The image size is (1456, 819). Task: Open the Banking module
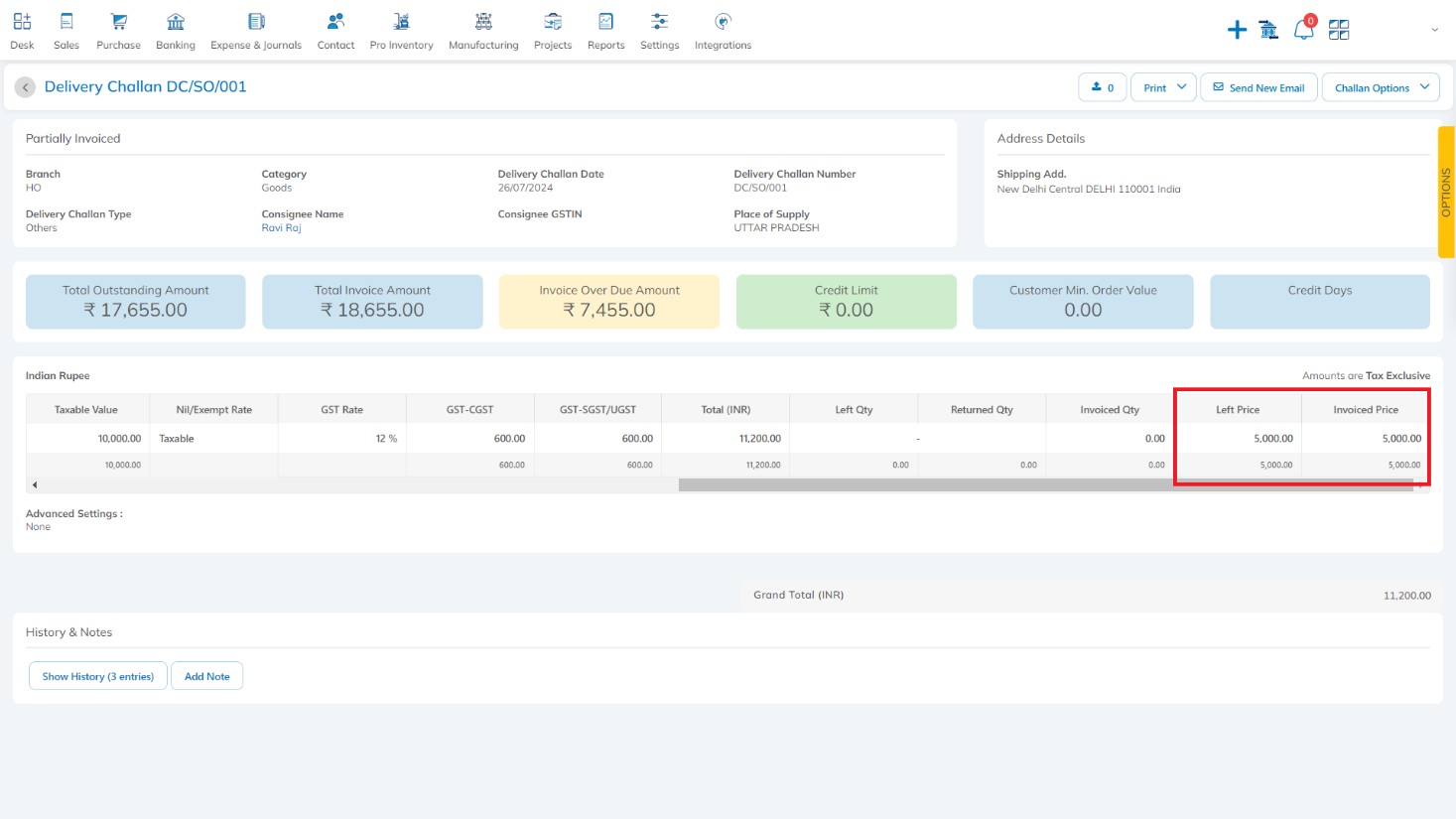coord(176,32)
